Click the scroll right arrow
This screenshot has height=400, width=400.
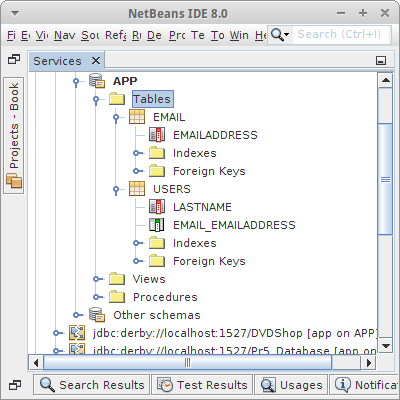click(369, 363)
